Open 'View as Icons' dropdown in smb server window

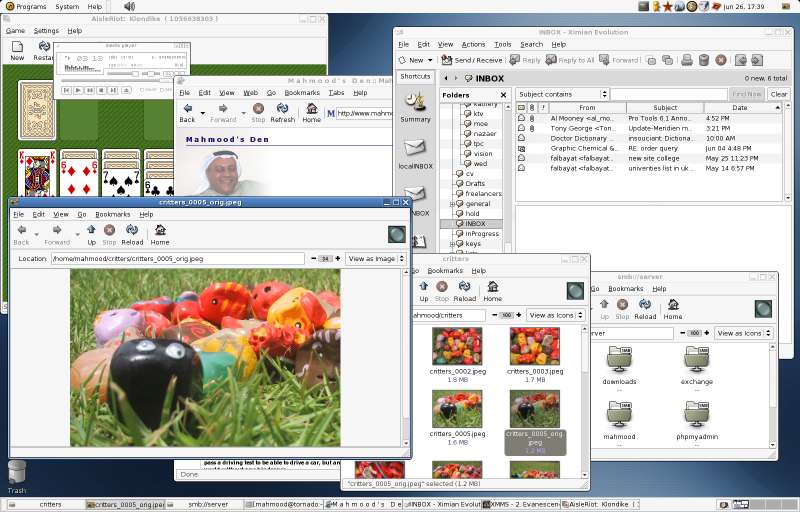[x=741, y=333]
